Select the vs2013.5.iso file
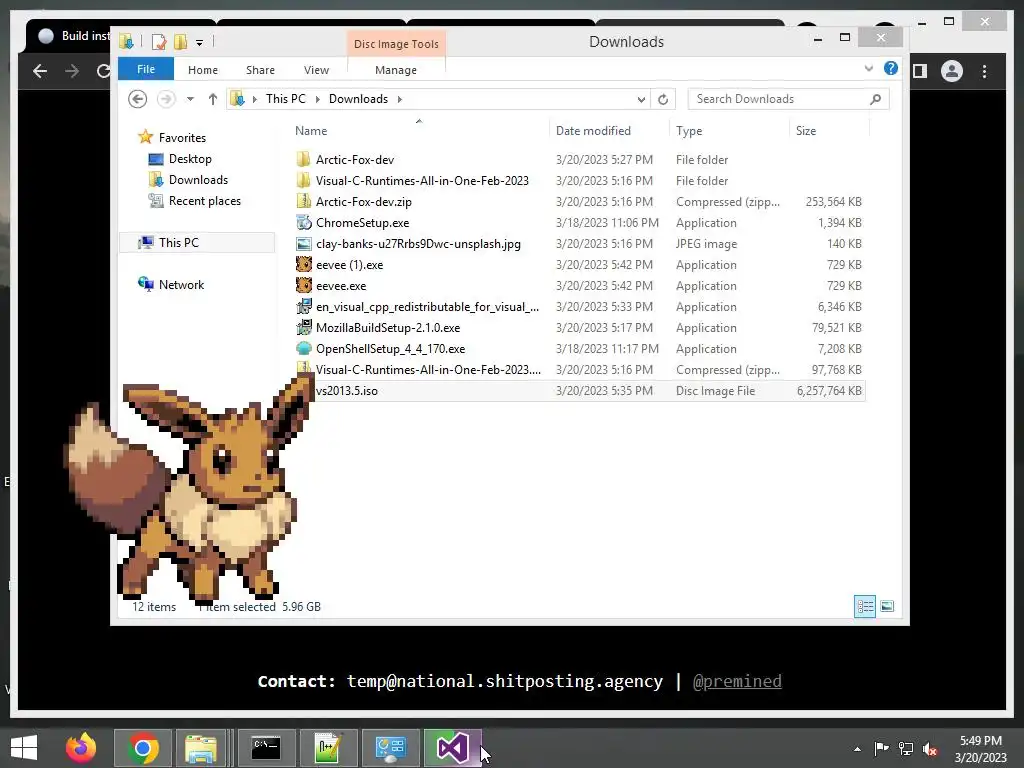Screen dimensions: 1024x768 (x=347, y=391)
